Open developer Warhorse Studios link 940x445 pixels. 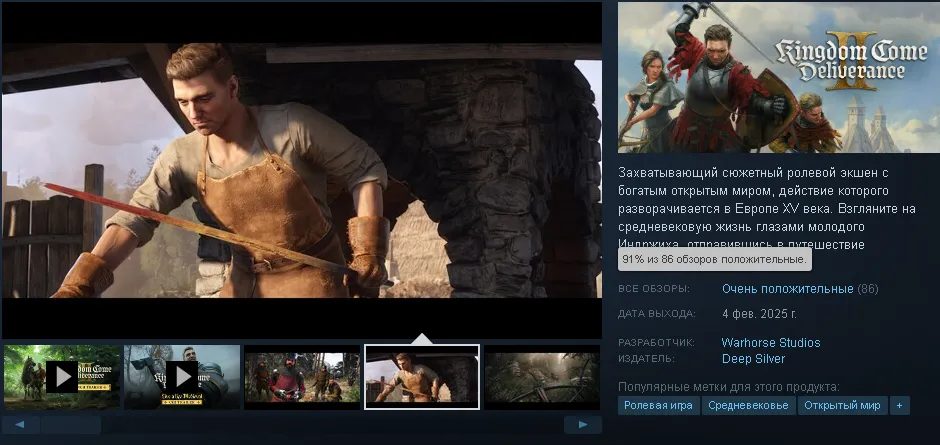click(771, 343)
